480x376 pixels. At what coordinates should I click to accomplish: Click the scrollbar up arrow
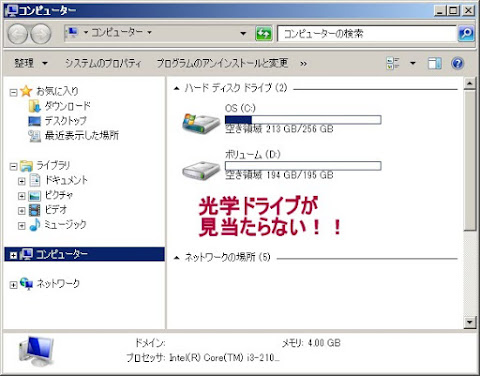pyautogui.click(x=470, y=82)
